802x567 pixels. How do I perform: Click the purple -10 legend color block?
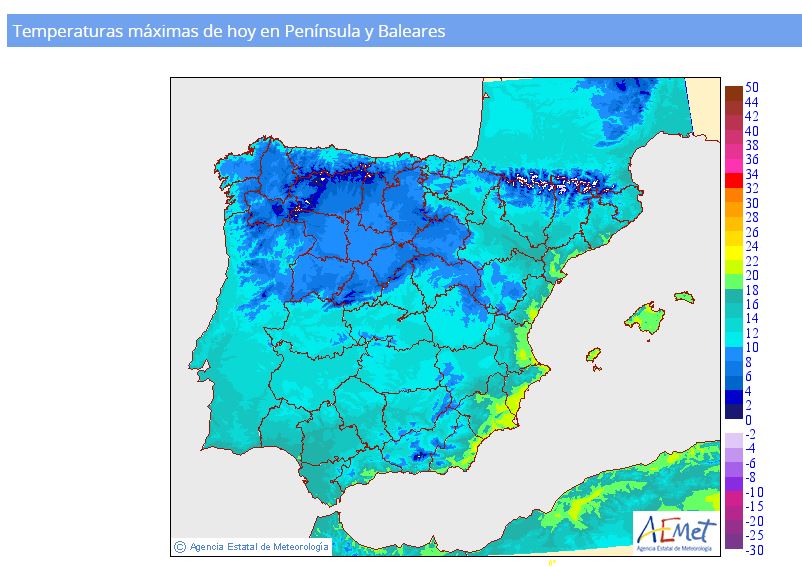click(x=734, y=484)
